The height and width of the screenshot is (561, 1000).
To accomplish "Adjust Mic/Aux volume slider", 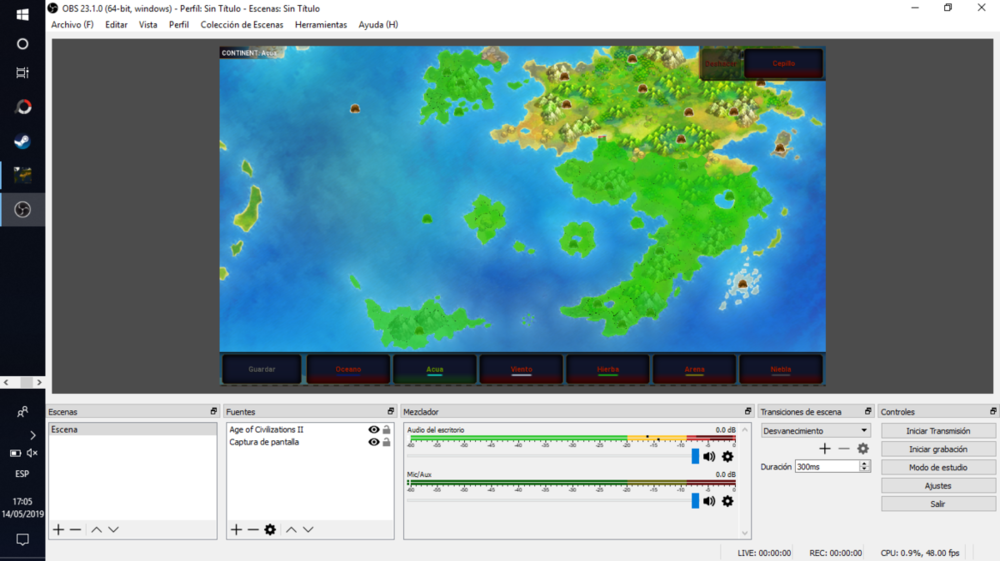I will (x=695, y=501).
